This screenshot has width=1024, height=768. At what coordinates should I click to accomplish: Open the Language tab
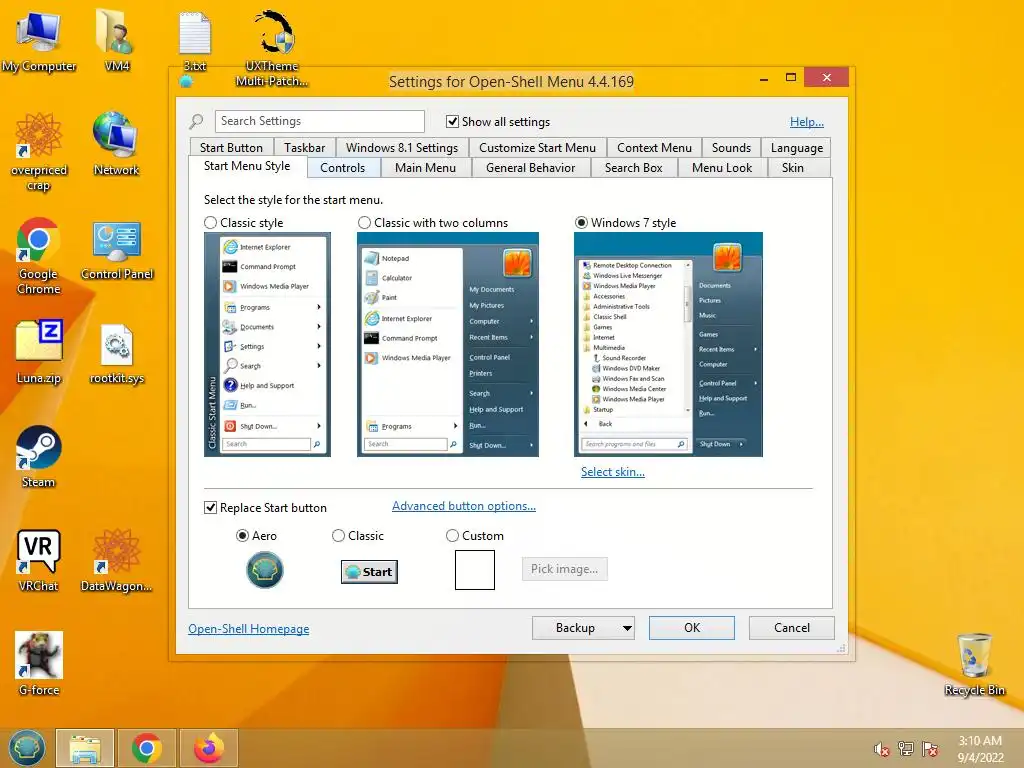(x=797, y=148)
